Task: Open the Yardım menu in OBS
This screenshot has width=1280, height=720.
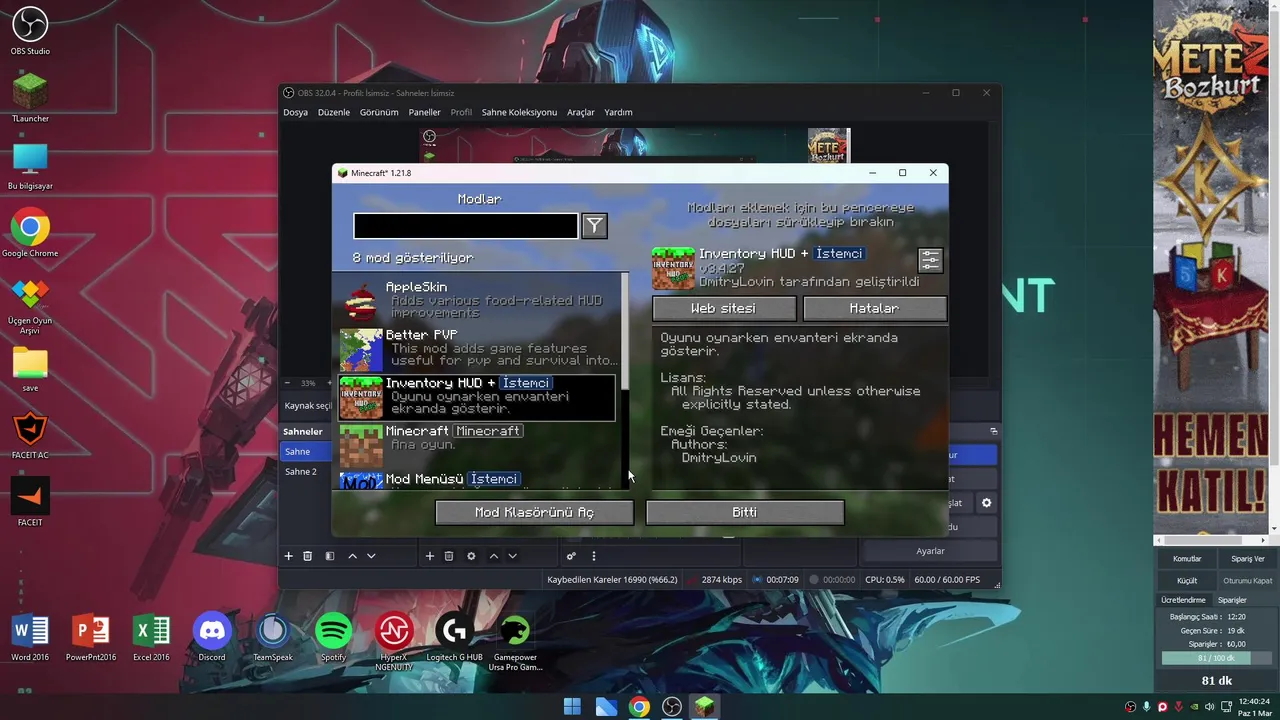Action: point(618,112)
